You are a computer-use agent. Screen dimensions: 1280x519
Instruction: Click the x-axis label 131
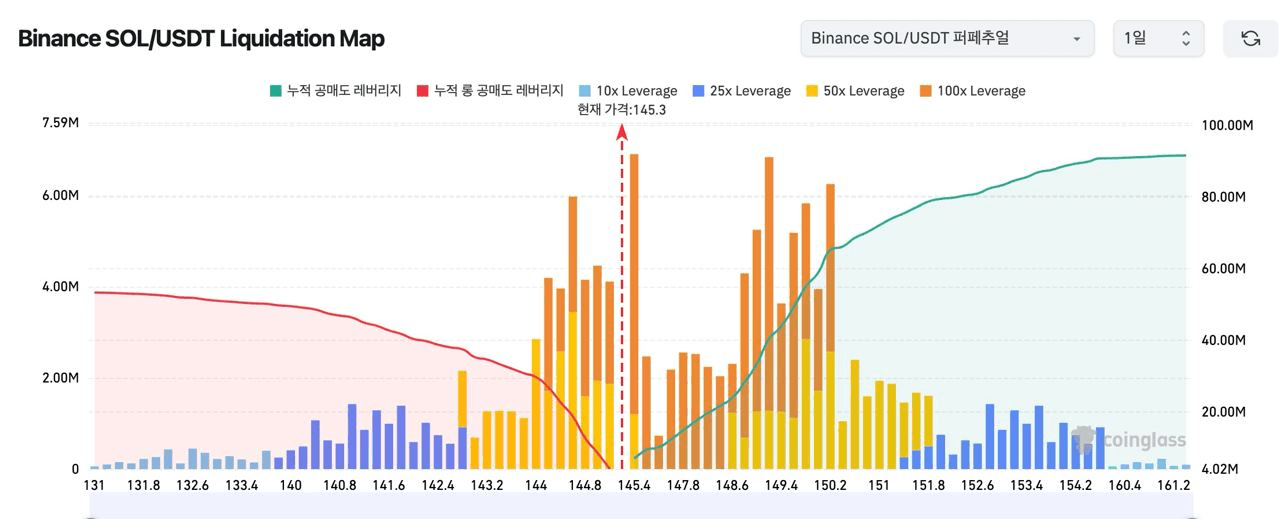pyautogui.click(x=94, y=485)
